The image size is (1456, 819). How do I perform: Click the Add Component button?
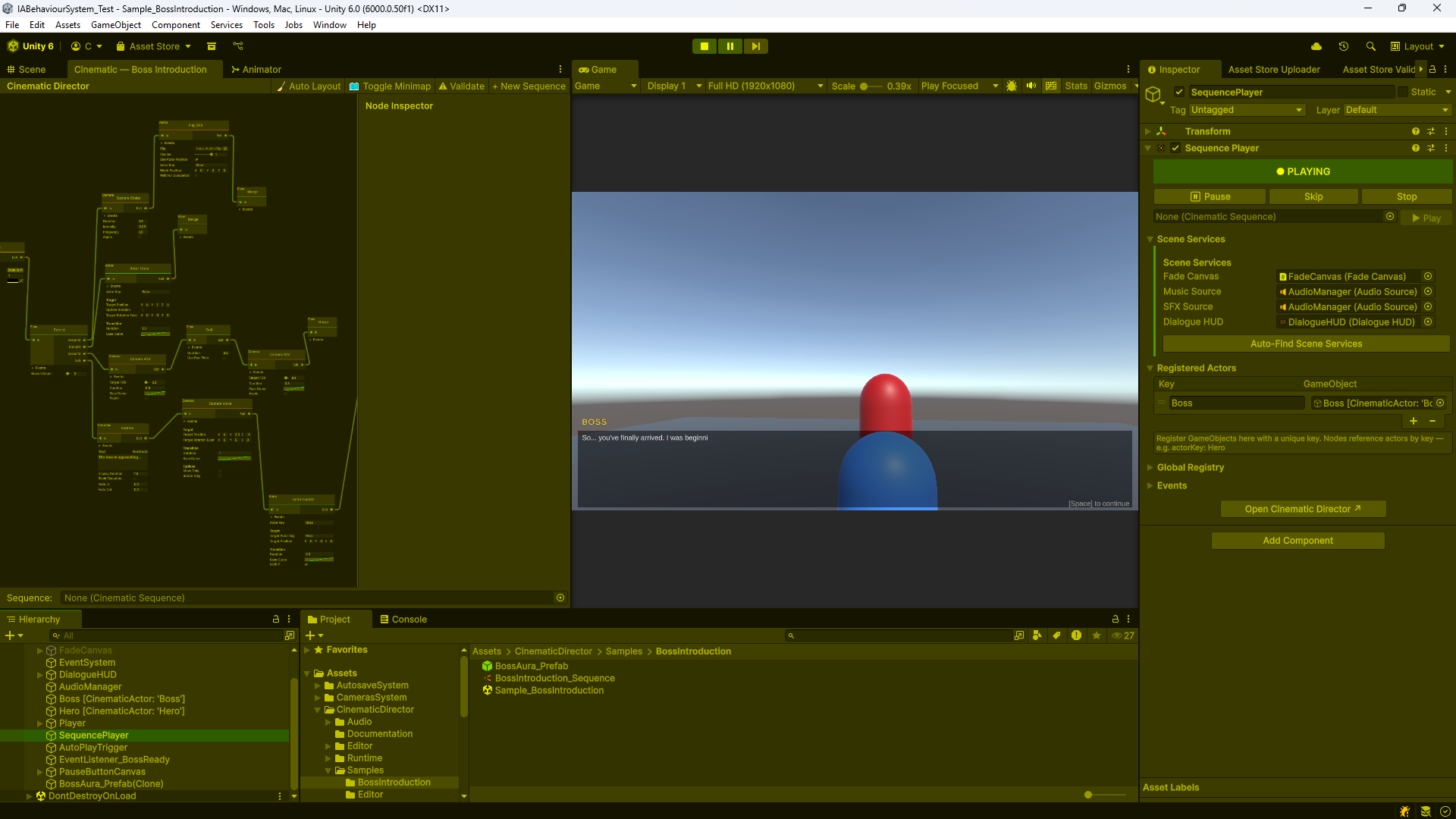click(1298, 541)
